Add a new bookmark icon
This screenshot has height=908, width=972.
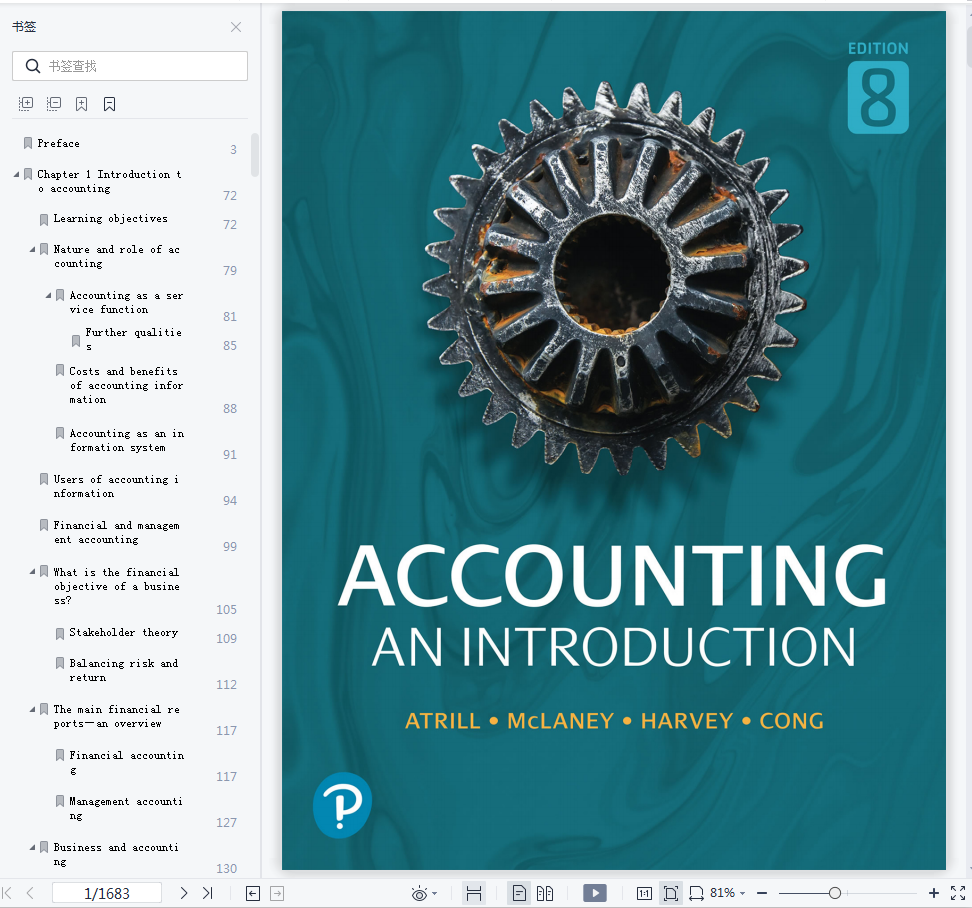pos(81,104)
